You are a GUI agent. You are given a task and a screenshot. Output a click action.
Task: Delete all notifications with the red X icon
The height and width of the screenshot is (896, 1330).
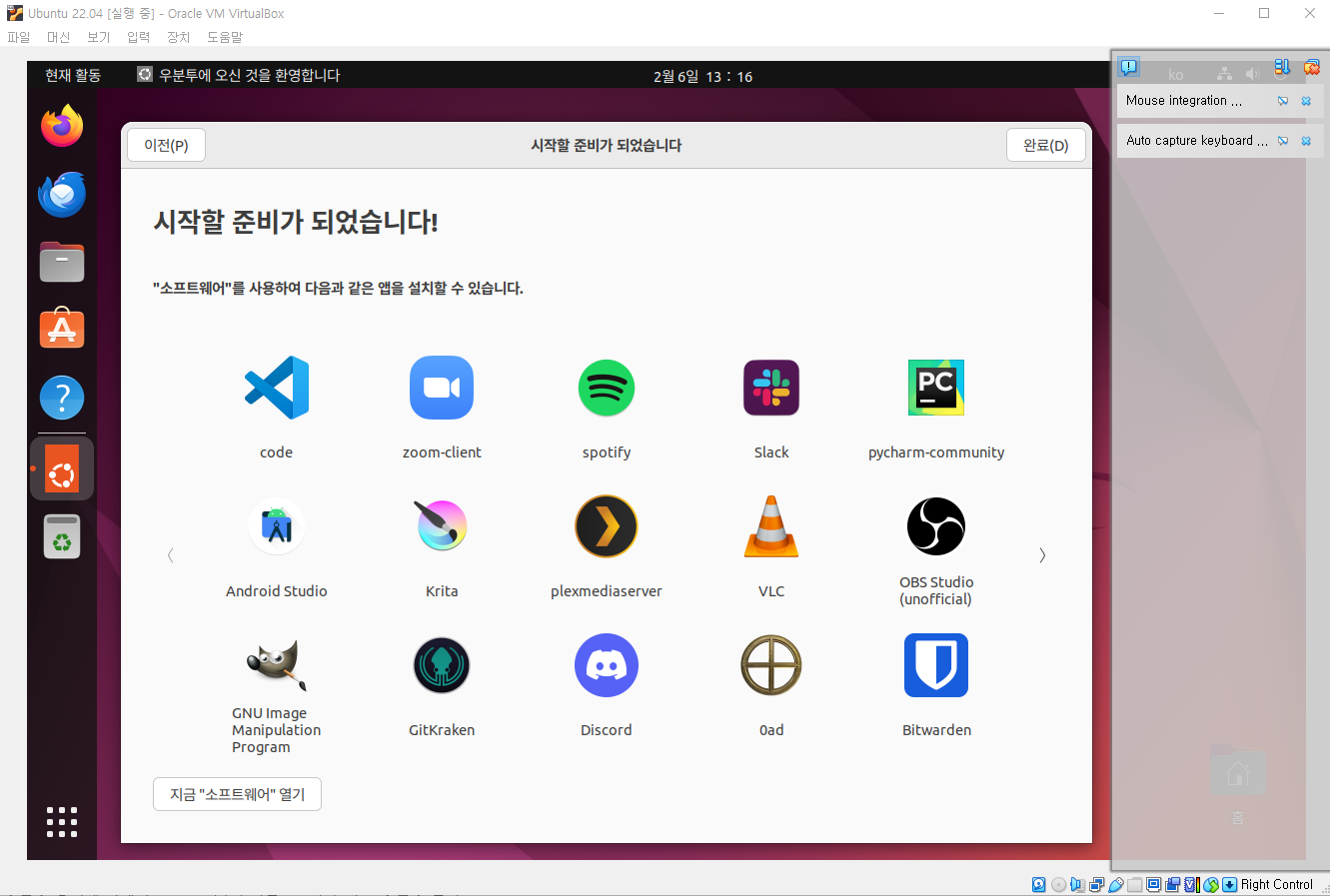pyautogui.click(x=1312, y=68)
